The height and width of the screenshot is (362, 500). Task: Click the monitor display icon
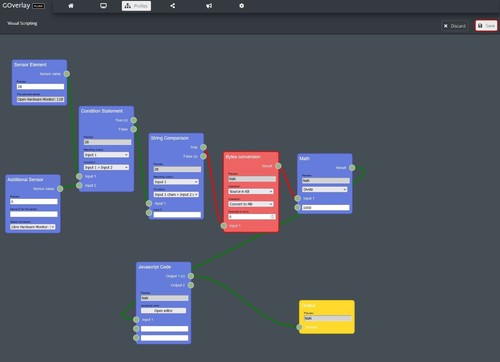point(103,6)
